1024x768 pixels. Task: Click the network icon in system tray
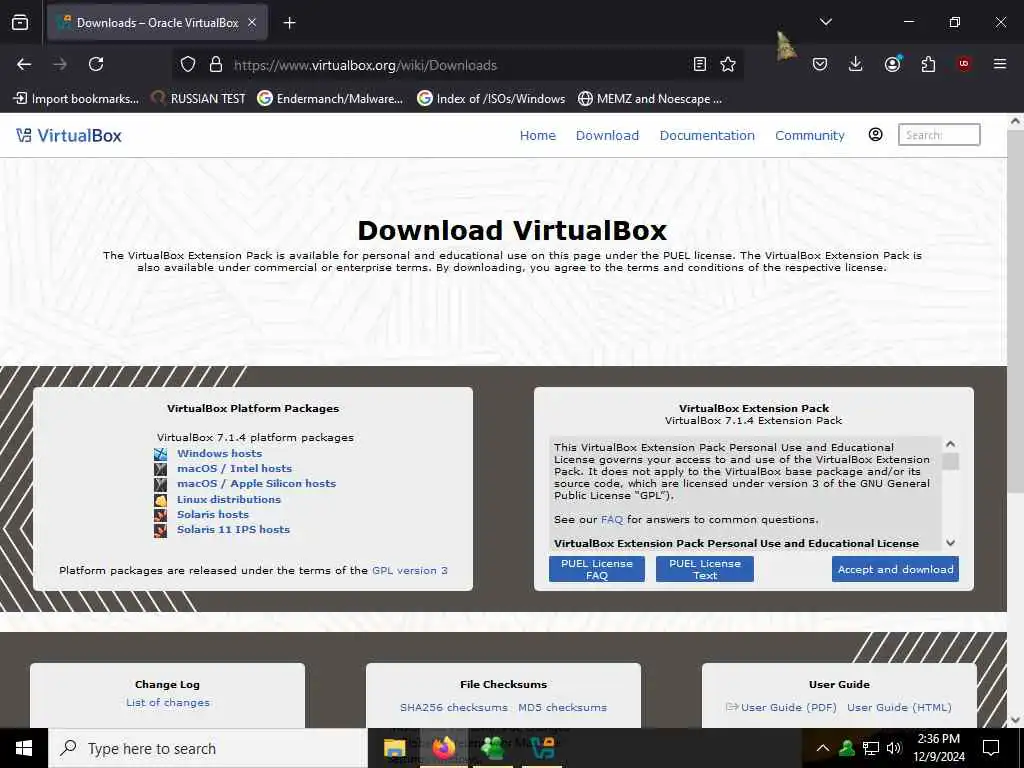click(871, 748)
